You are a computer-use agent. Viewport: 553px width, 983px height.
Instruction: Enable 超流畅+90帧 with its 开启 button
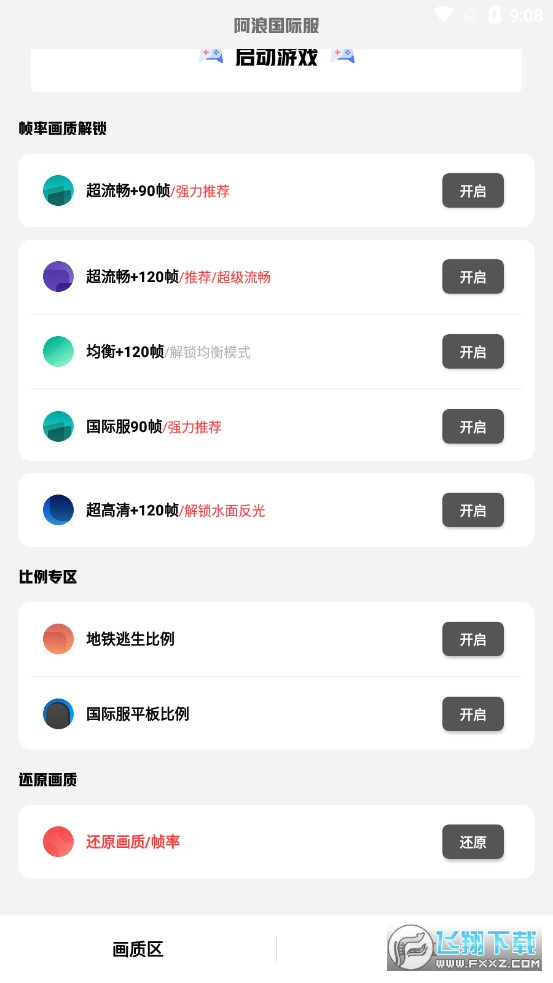(473, 191)
